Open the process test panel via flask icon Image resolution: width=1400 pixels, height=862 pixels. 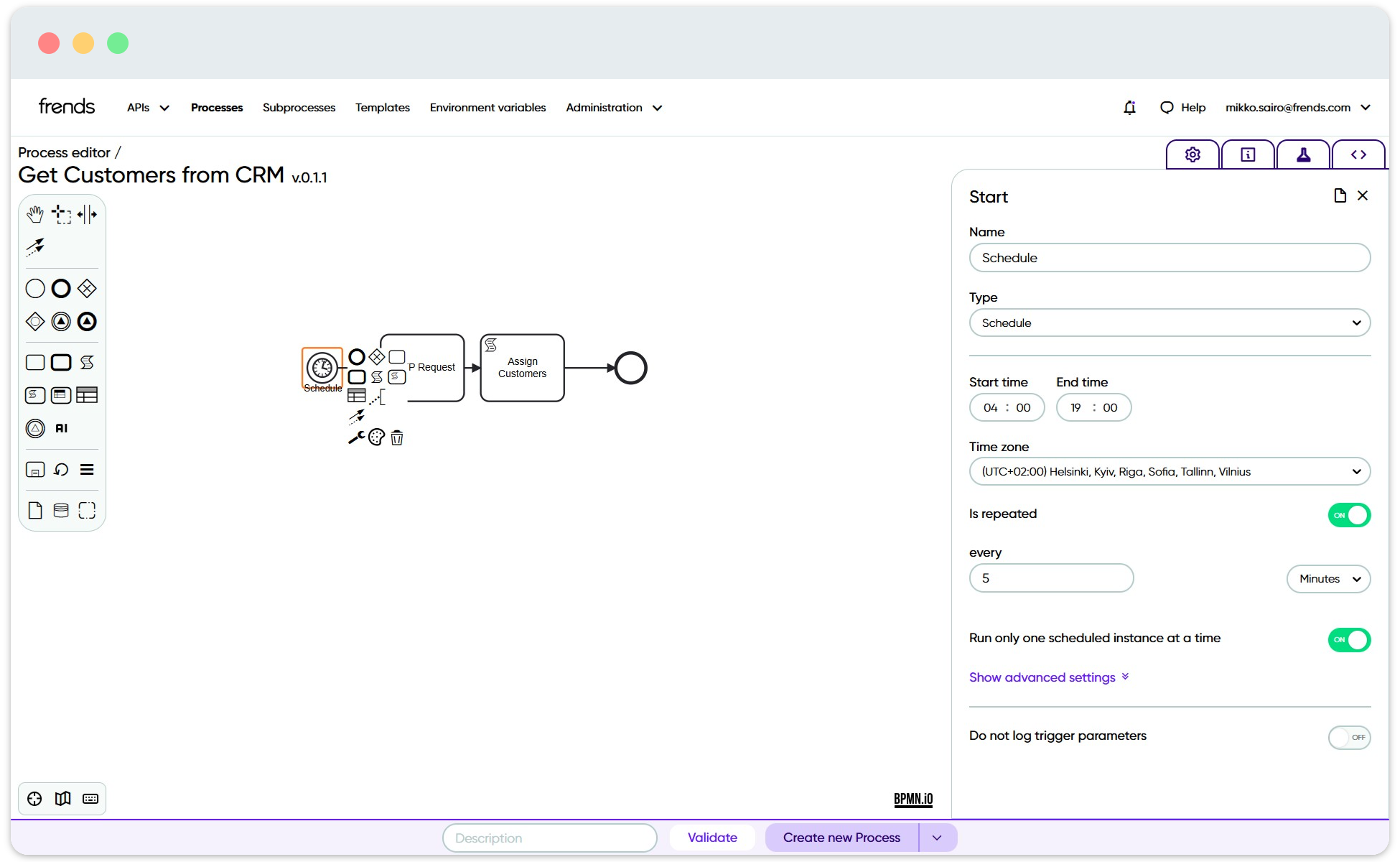point(1302,154)
